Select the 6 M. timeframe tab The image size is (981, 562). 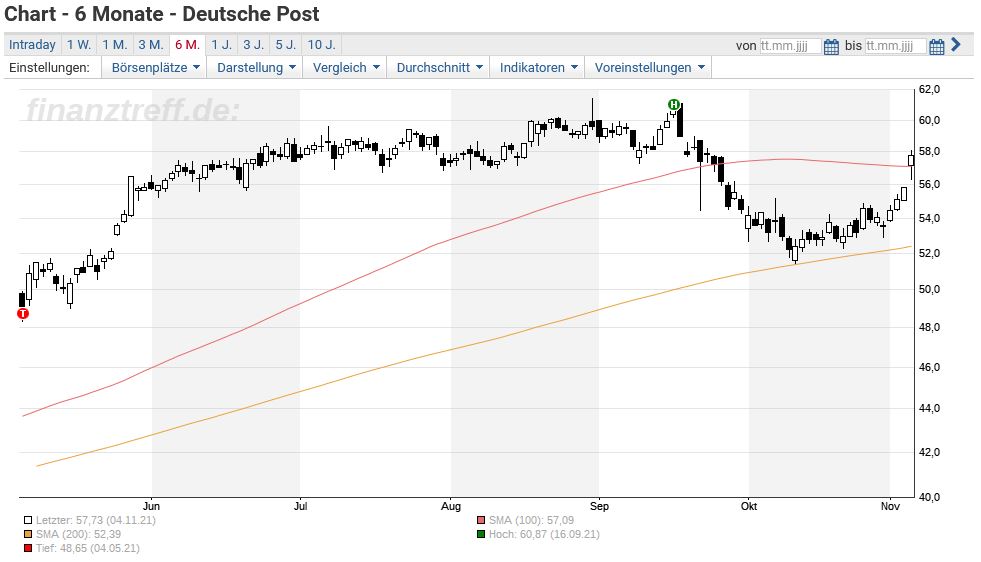click(x=187, y=45)
